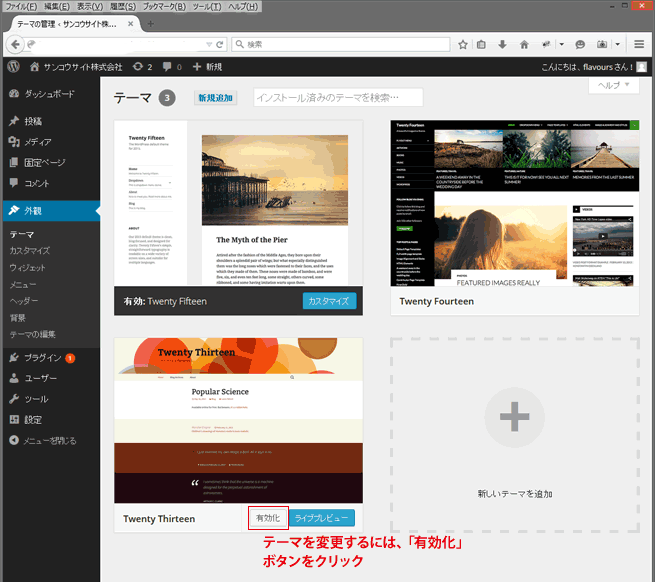Open ツール(T) browser menu

pos(207,7)
